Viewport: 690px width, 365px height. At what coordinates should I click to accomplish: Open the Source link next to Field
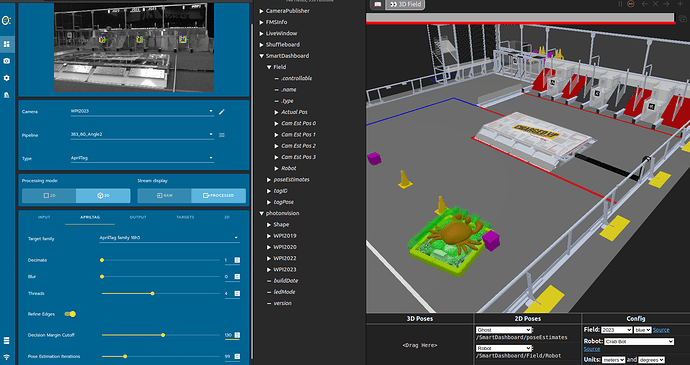661,330
